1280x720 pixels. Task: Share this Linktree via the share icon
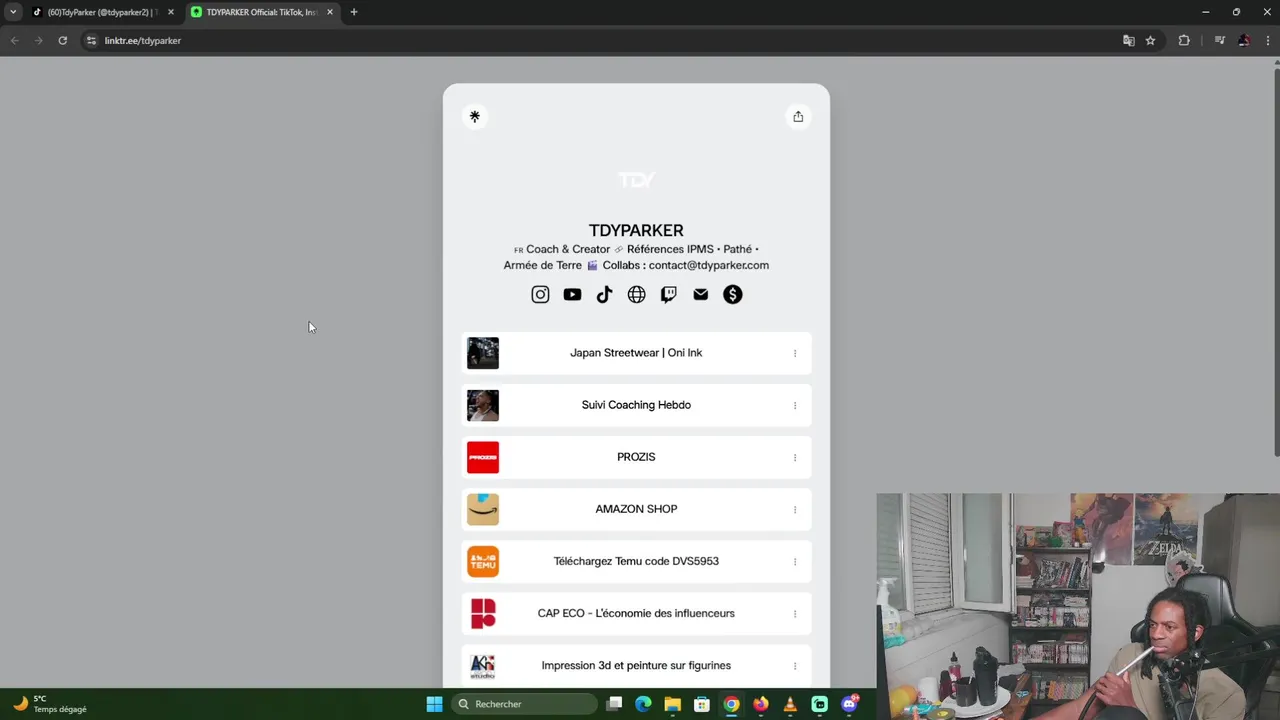[x=798, y=116]
